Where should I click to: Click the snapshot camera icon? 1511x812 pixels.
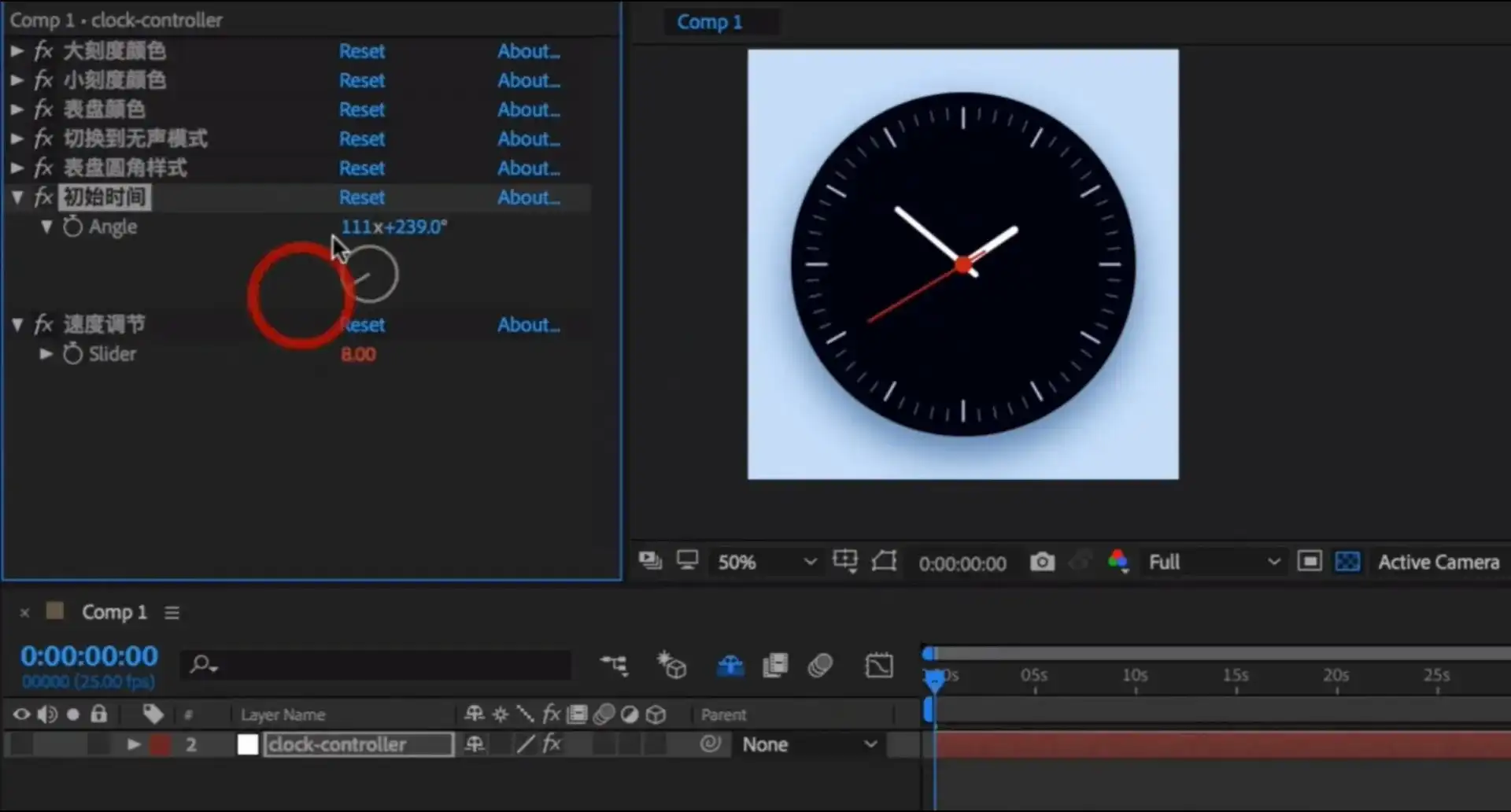1042,562
